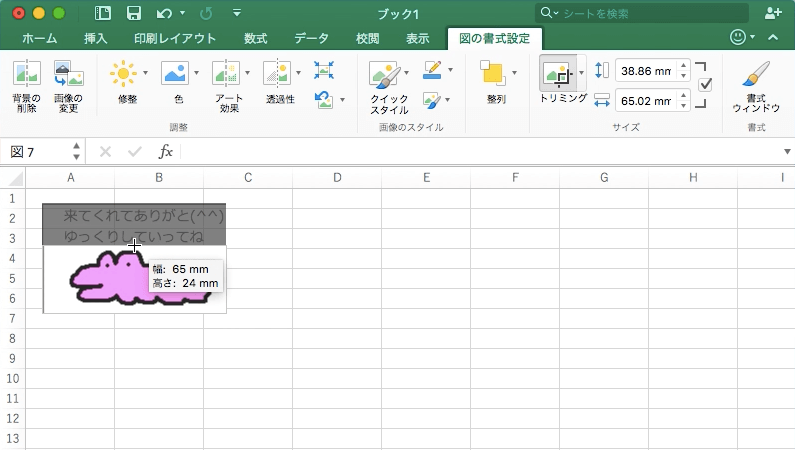Select row 10 header
This screenshot has width=795, height=450.
[x=13, y=379]
